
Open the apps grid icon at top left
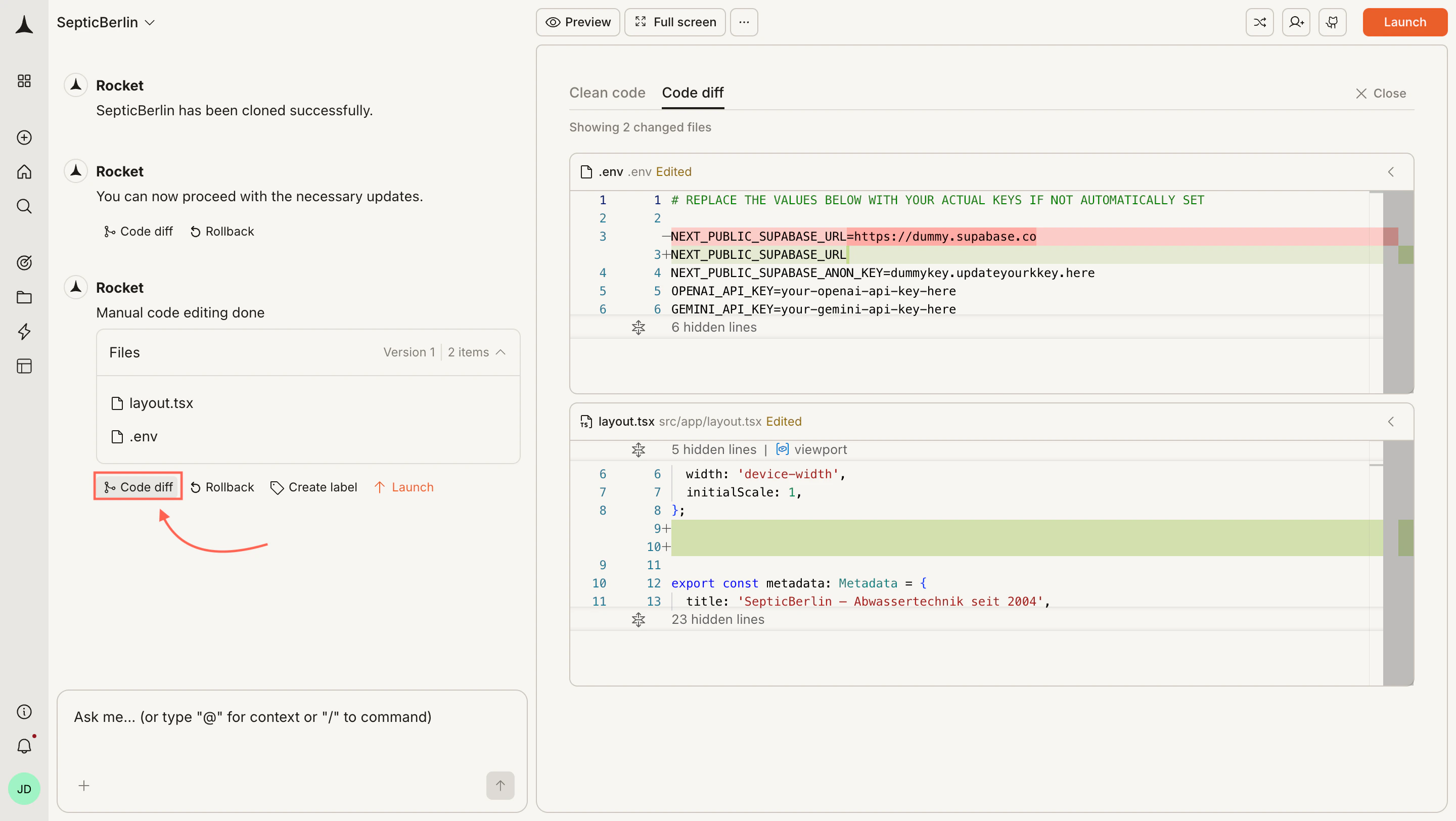24,80
